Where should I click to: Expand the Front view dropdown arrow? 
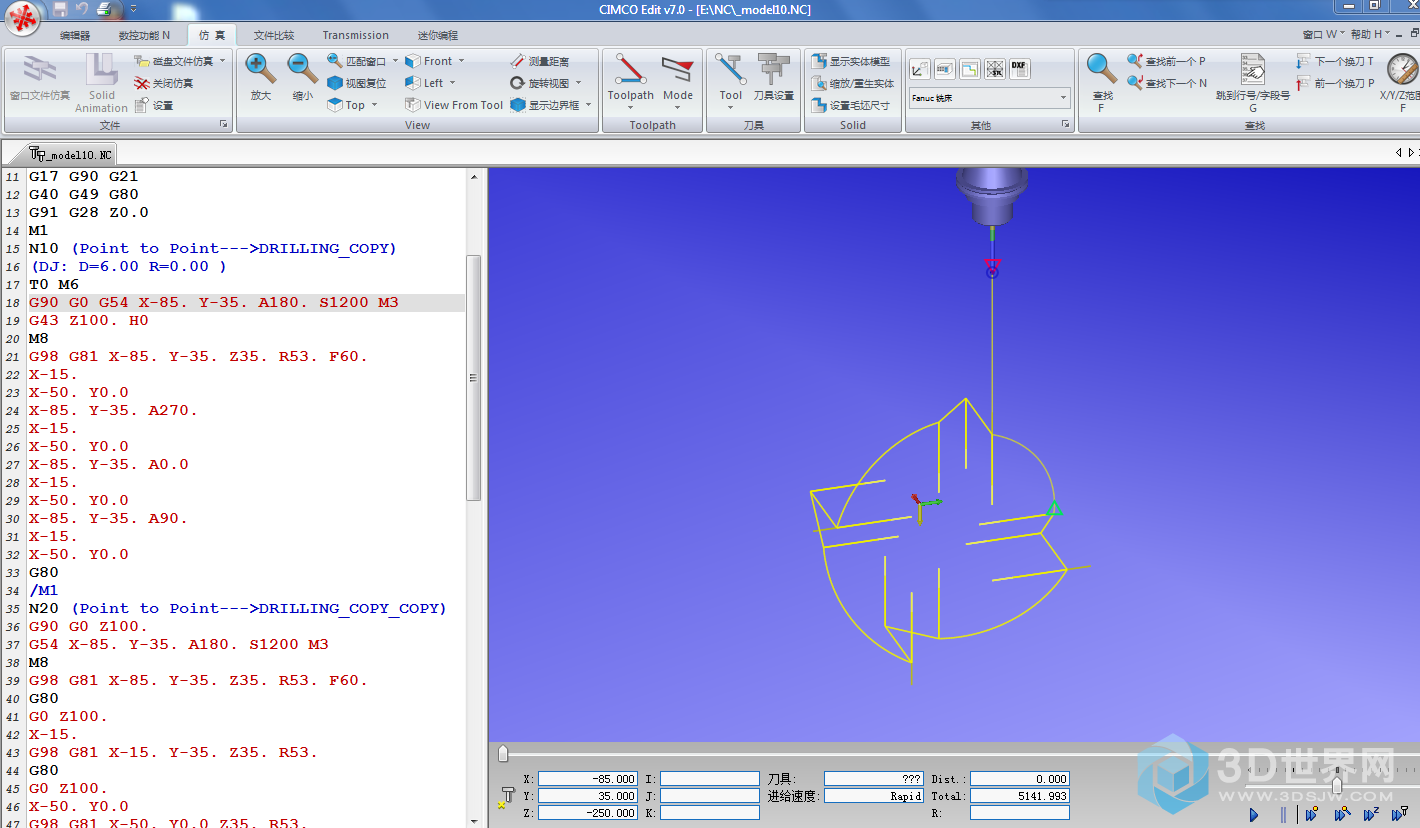click(x=461, y=61)
